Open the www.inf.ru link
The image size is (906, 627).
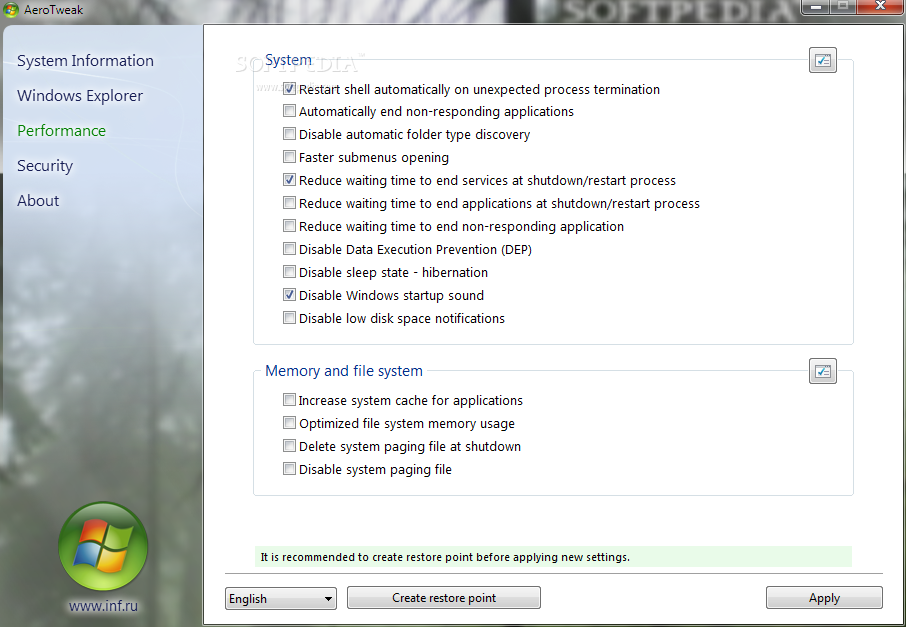(103, 606)
